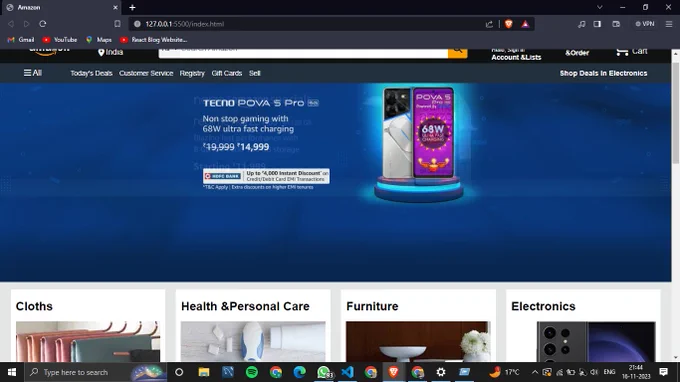Click HDFC Bank instant discount badge
Image resolution: width=680 pixels, height=382 pixels.
pyautogui.click(x=266, y=176)
